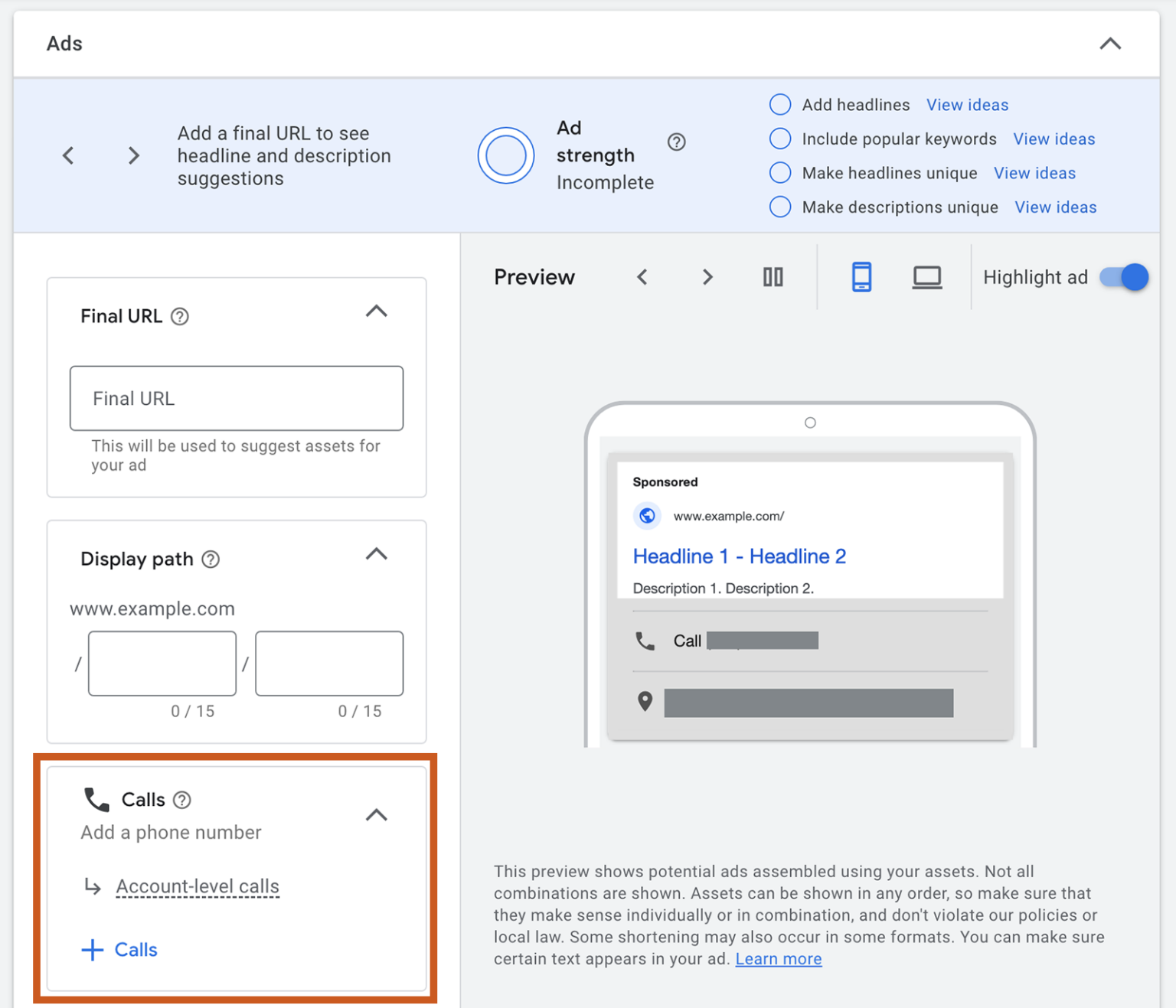
Task: Collapse the Display path section
Action: click(376, 554)
